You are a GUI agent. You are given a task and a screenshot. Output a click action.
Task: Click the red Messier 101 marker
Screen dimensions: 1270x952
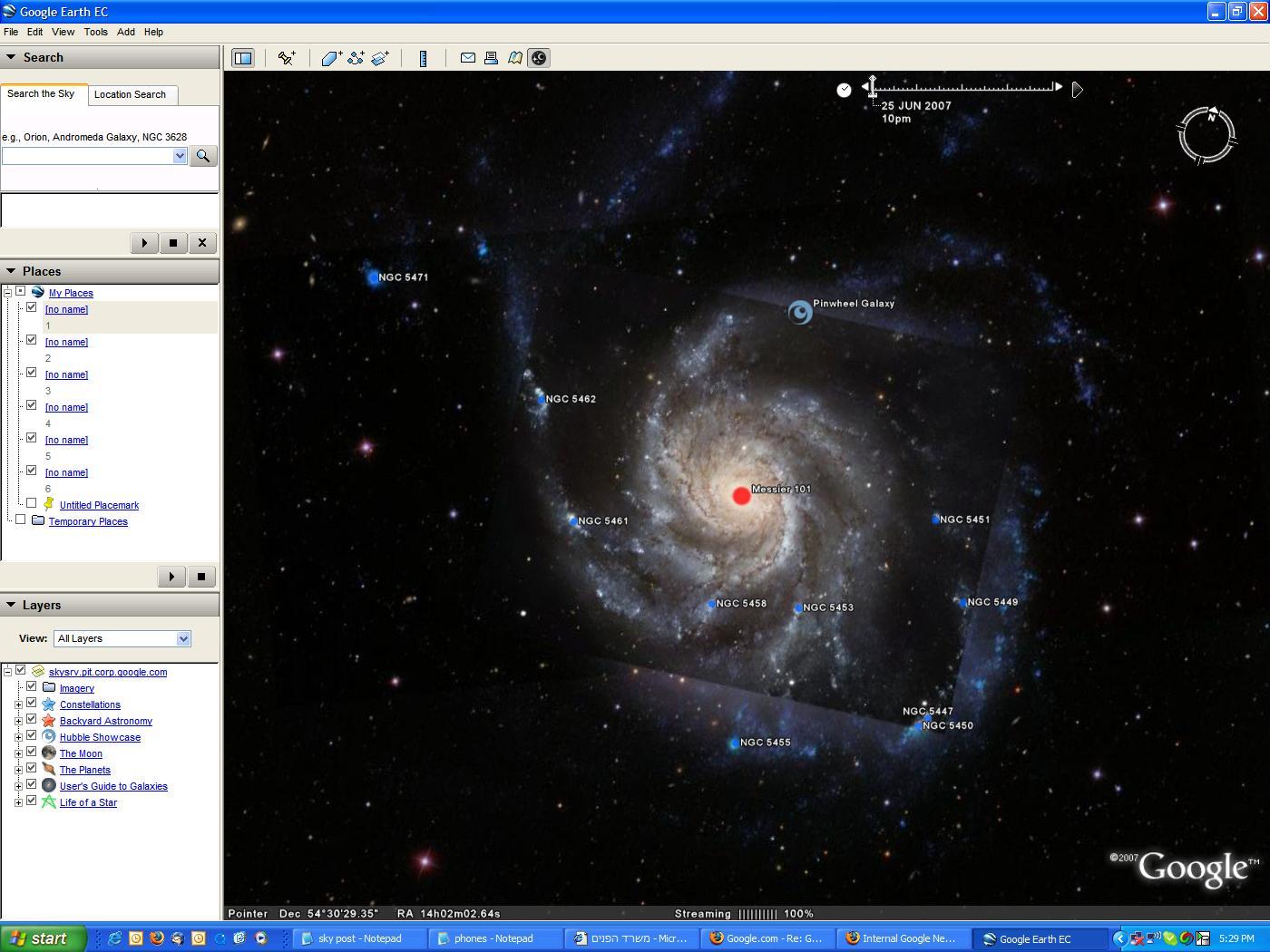click(x=741, y=495)
